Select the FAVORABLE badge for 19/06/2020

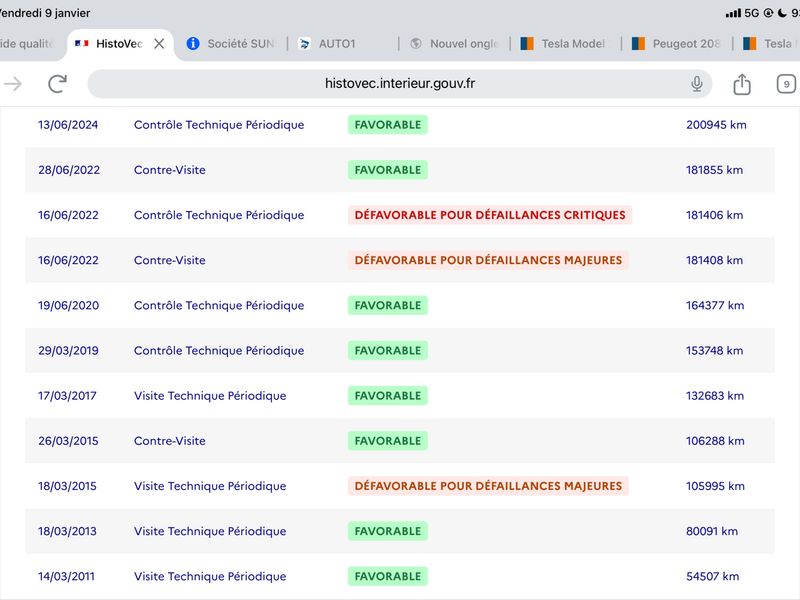388,305
